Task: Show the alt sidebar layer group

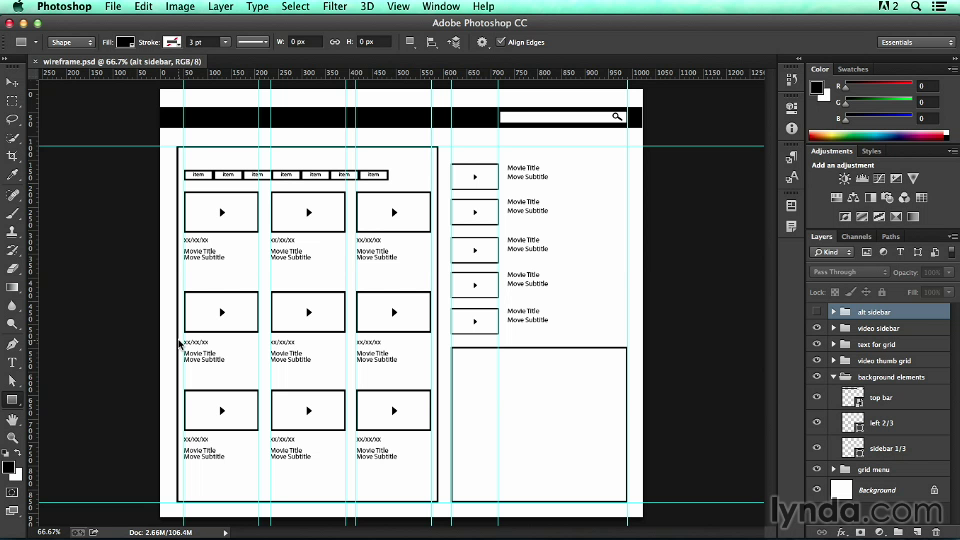Action: (817, 312)
